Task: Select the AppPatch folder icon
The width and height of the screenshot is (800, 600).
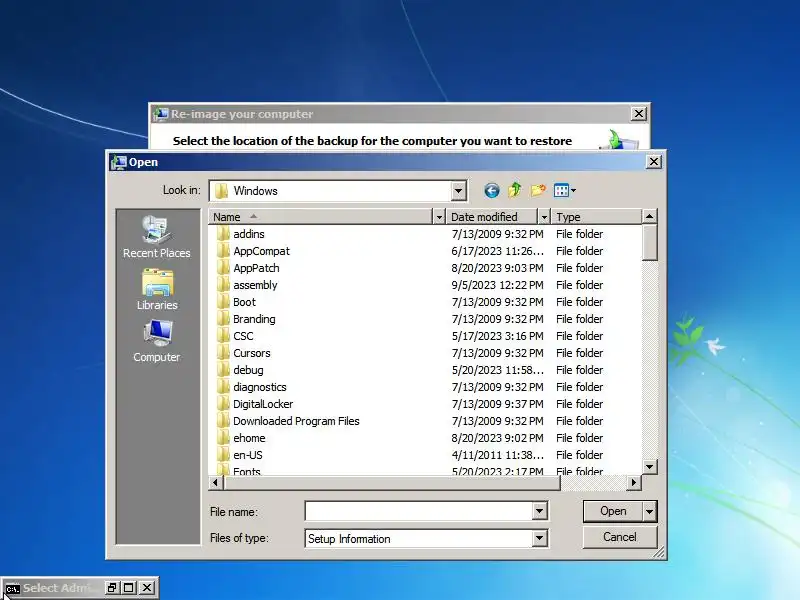Action: [x=223, y=268]
